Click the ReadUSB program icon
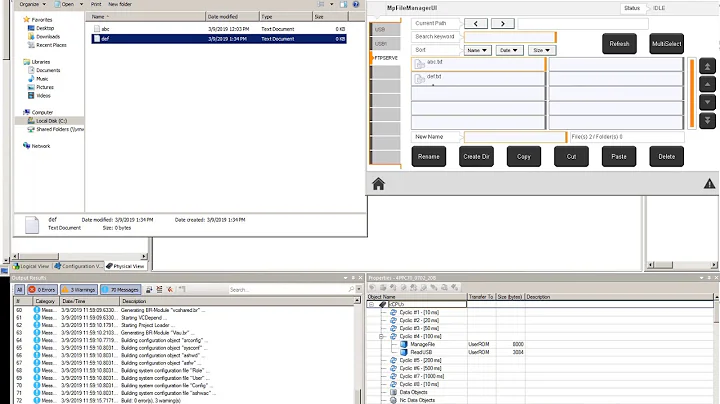The image size is (720, 404). tap(404, 352)
